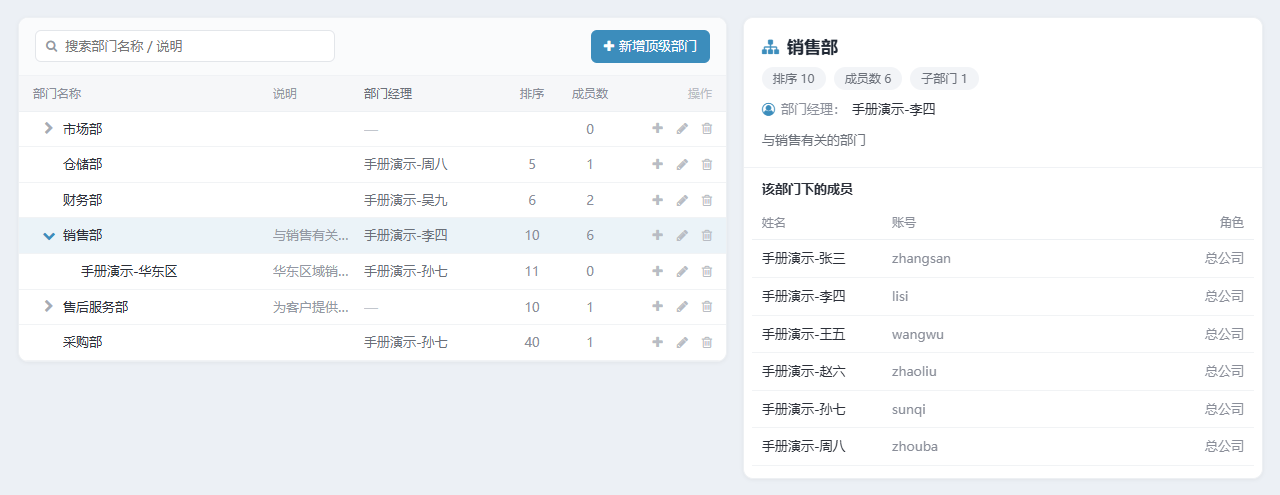Click manager 手册演示-吴九 in 财务部 row
The width and height of the screenshot is (1280, 495).
(406, 200)
